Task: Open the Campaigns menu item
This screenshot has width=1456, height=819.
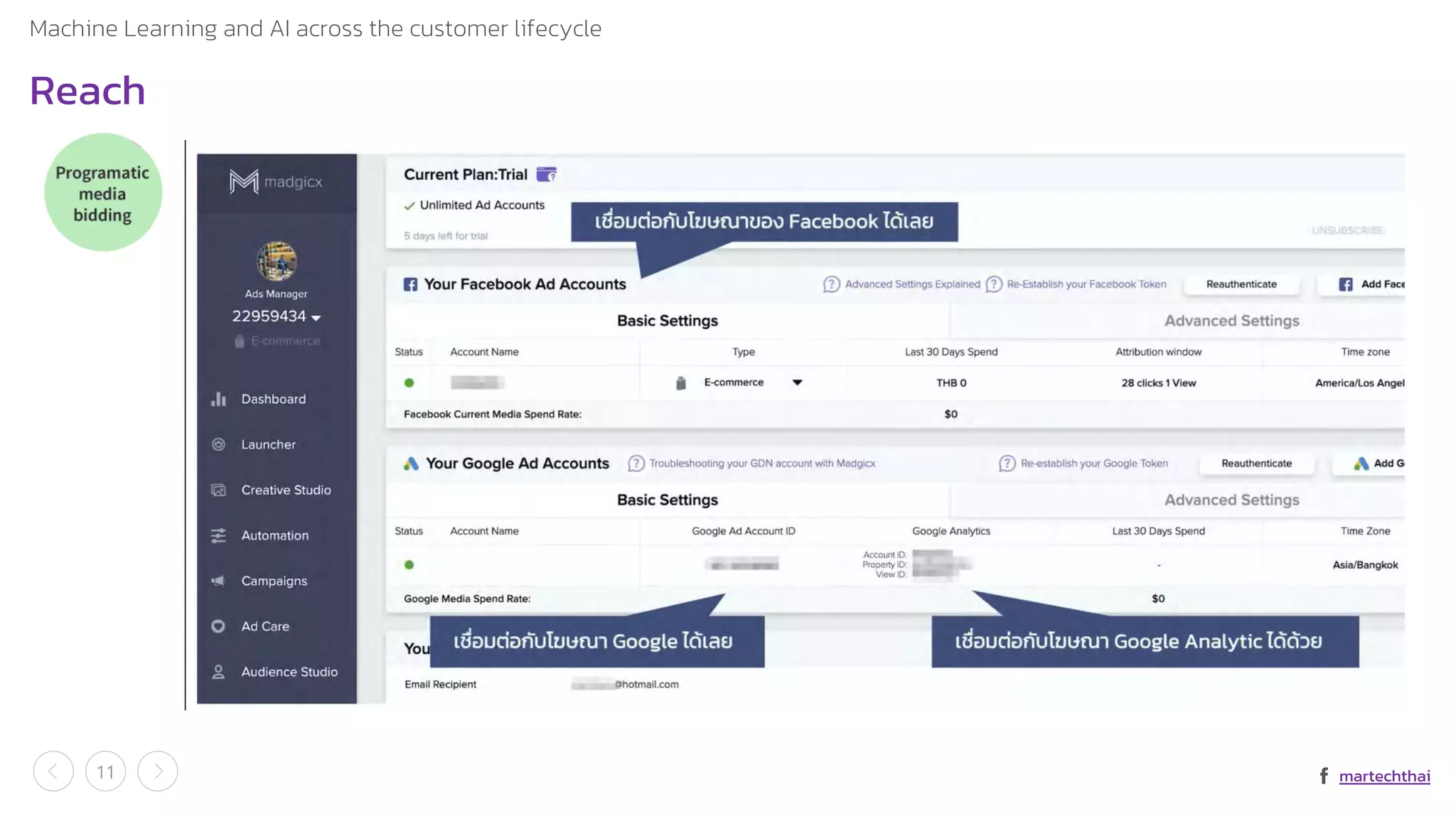Action: pyautogui.click(x=274, y=581)
